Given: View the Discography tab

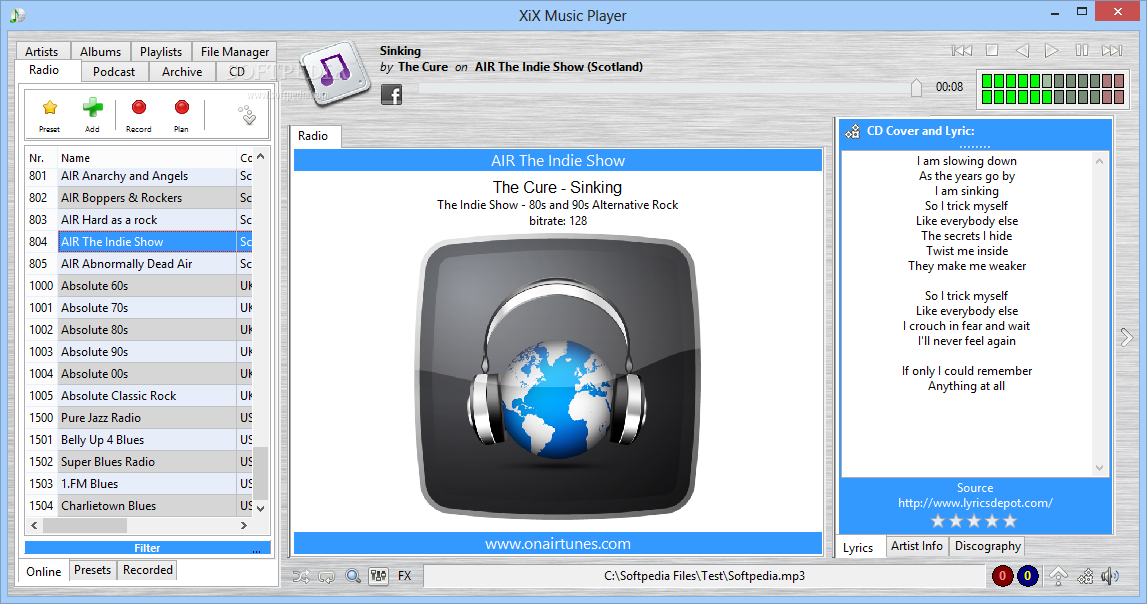Looking at the screenshot, I should pyautogui.click(x=988, y=546).
